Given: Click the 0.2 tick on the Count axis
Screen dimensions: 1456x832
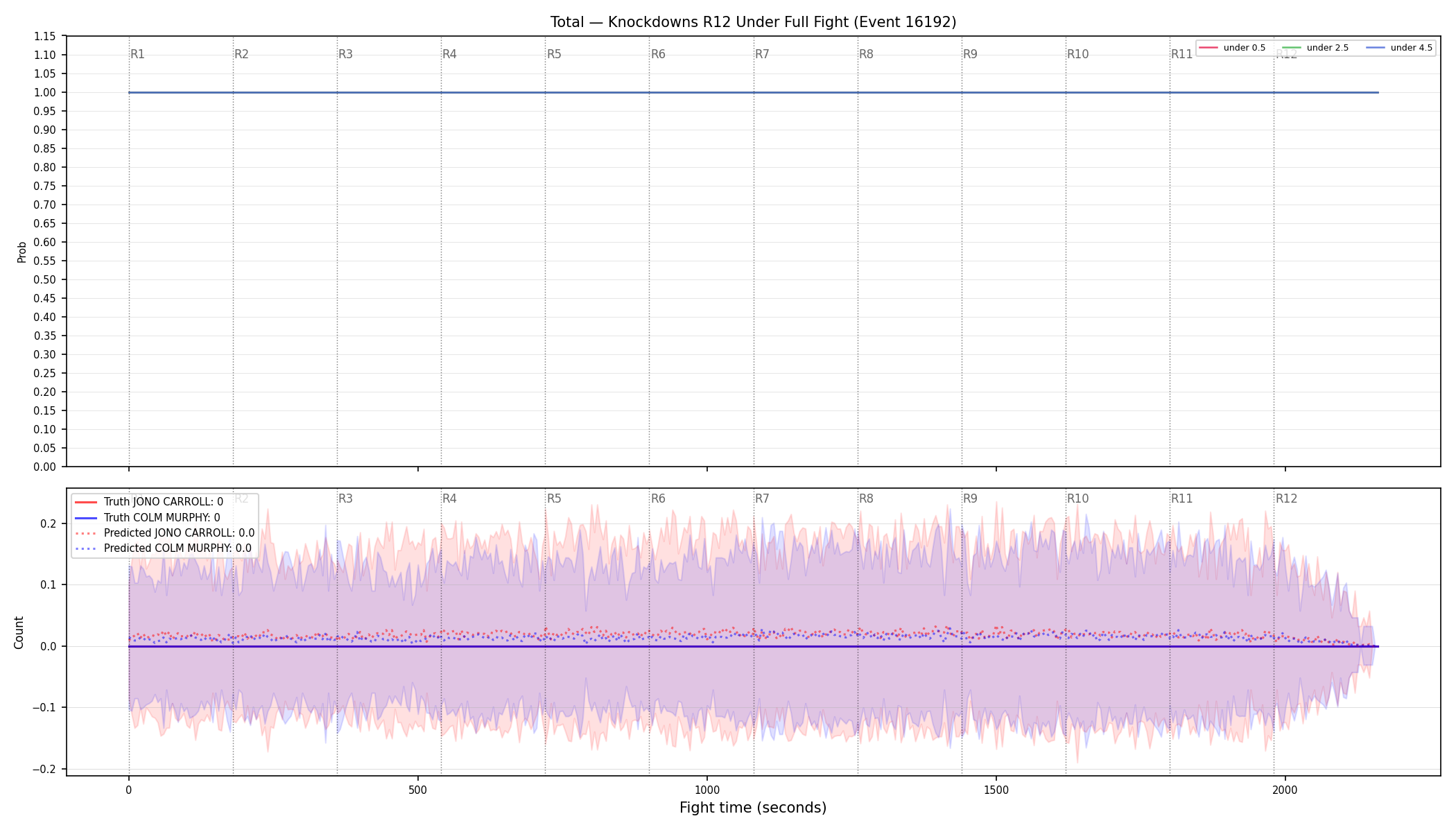Looking at the screenshot, I should point(49,523).
